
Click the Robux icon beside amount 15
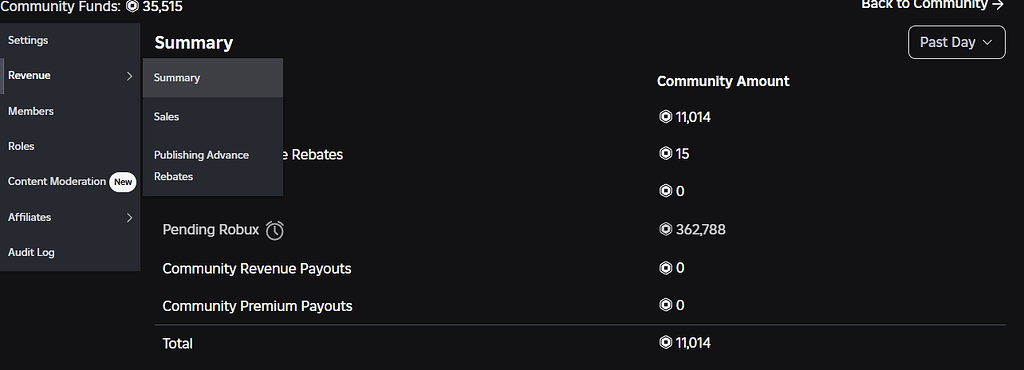(665, 153)
